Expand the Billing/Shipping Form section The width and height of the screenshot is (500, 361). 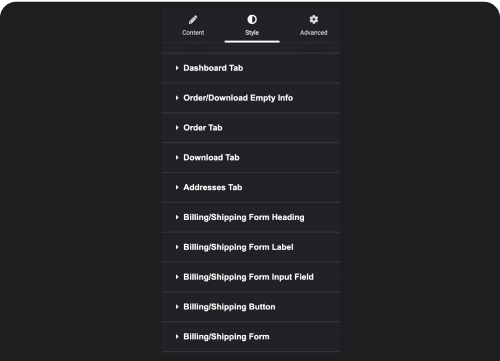251,336
